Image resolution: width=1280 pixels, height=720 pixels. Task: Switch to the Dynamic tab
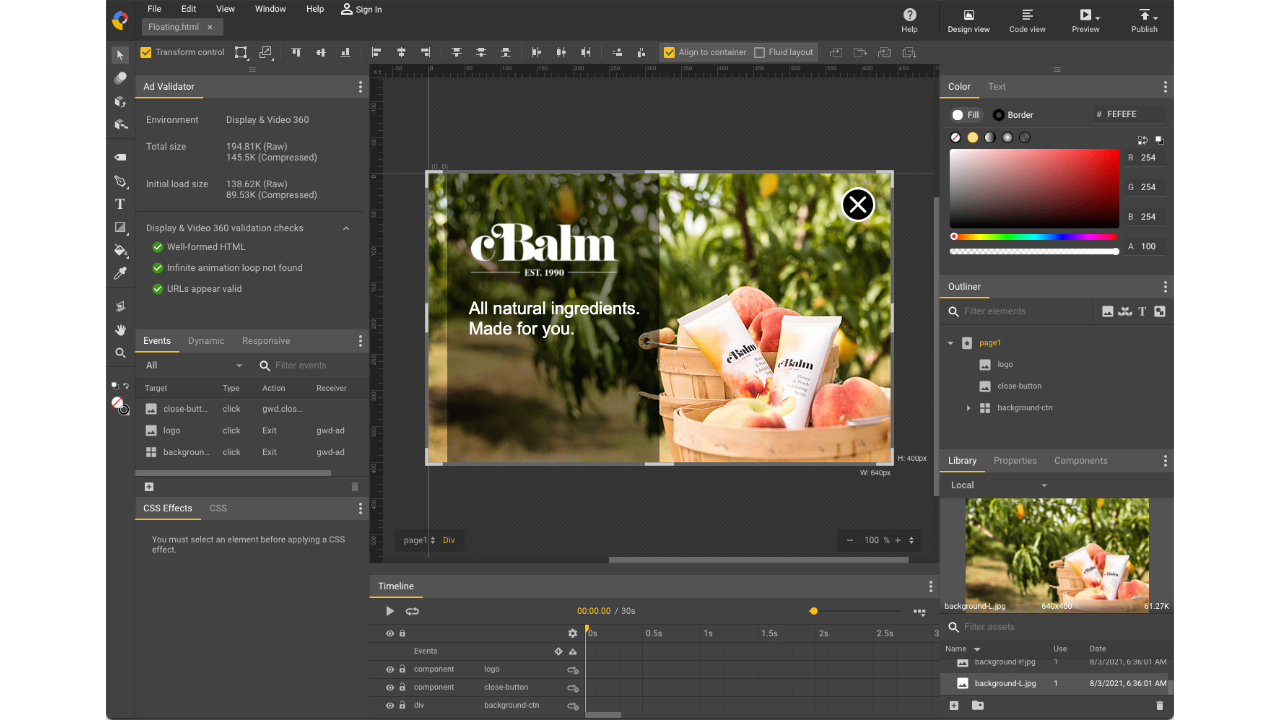(x=206, y=341)
